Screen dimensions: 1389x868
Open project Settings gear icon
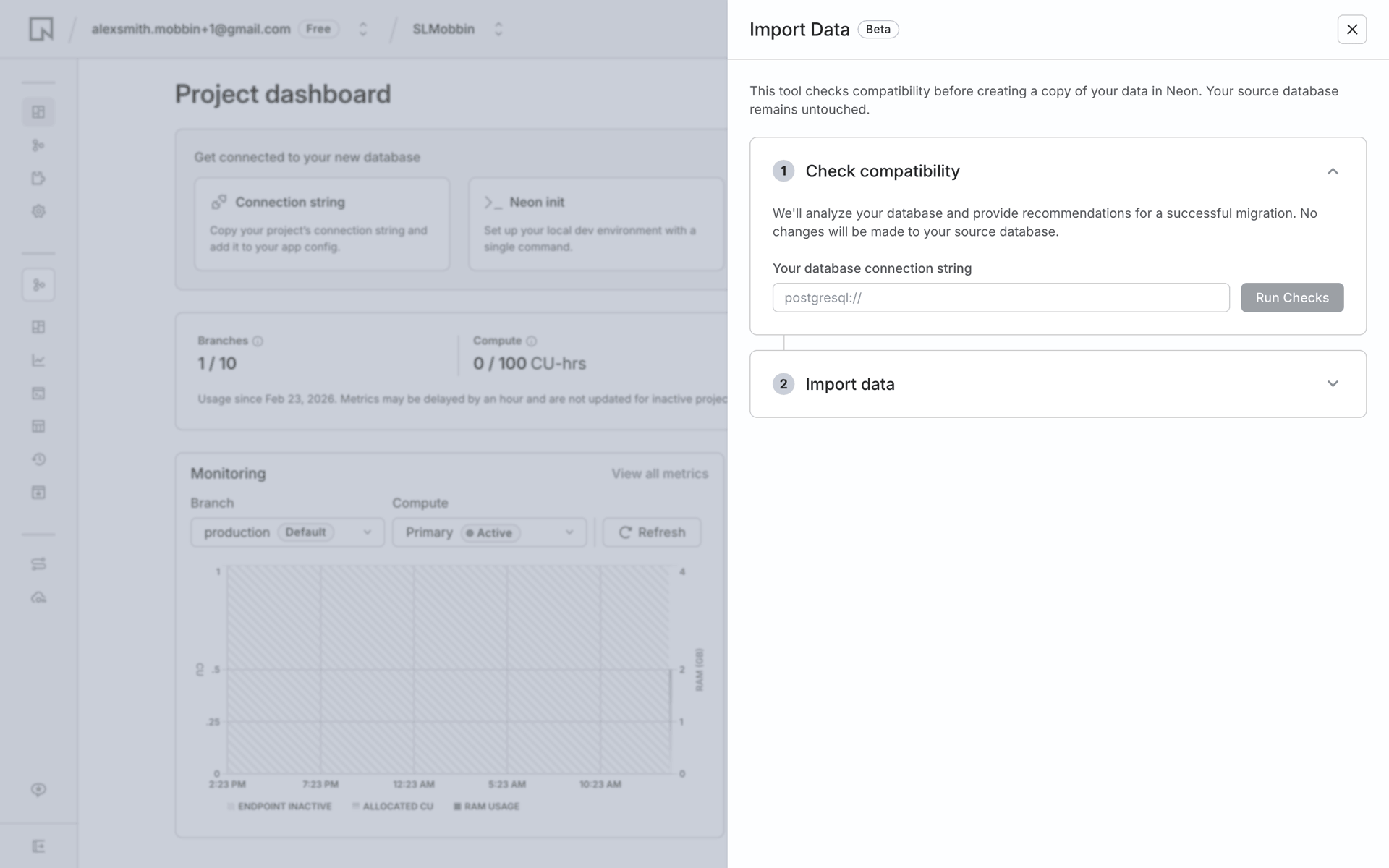[x=38, y=212]
